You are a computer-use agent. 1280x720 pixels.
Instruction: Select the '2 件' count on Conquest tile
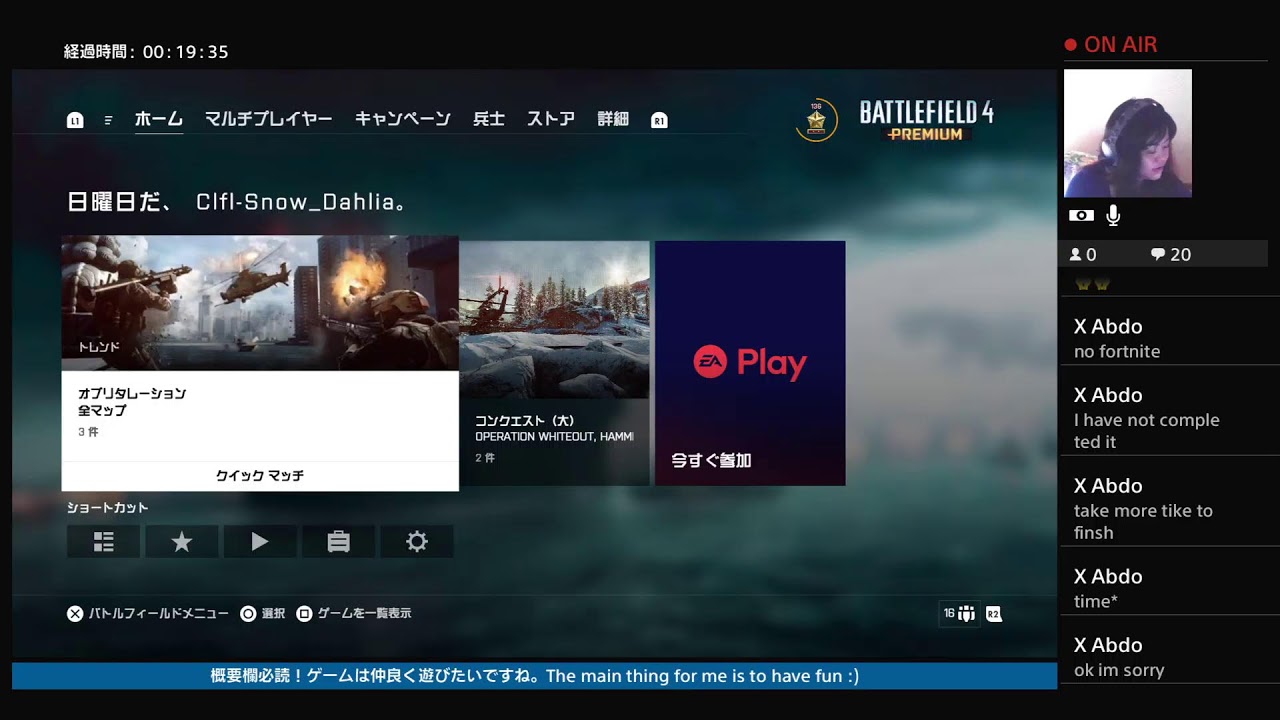pyautogui.click(x=485, y=458)
